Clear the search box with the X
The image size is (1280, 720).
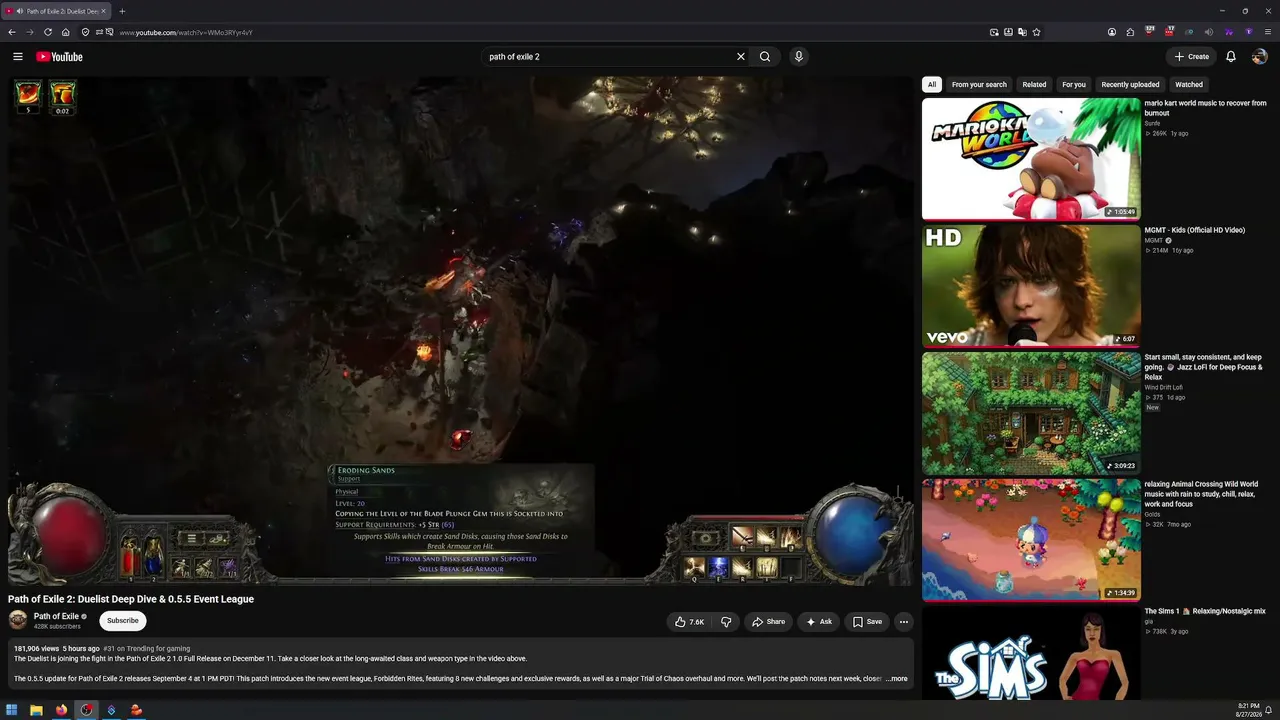coord(741,57)
